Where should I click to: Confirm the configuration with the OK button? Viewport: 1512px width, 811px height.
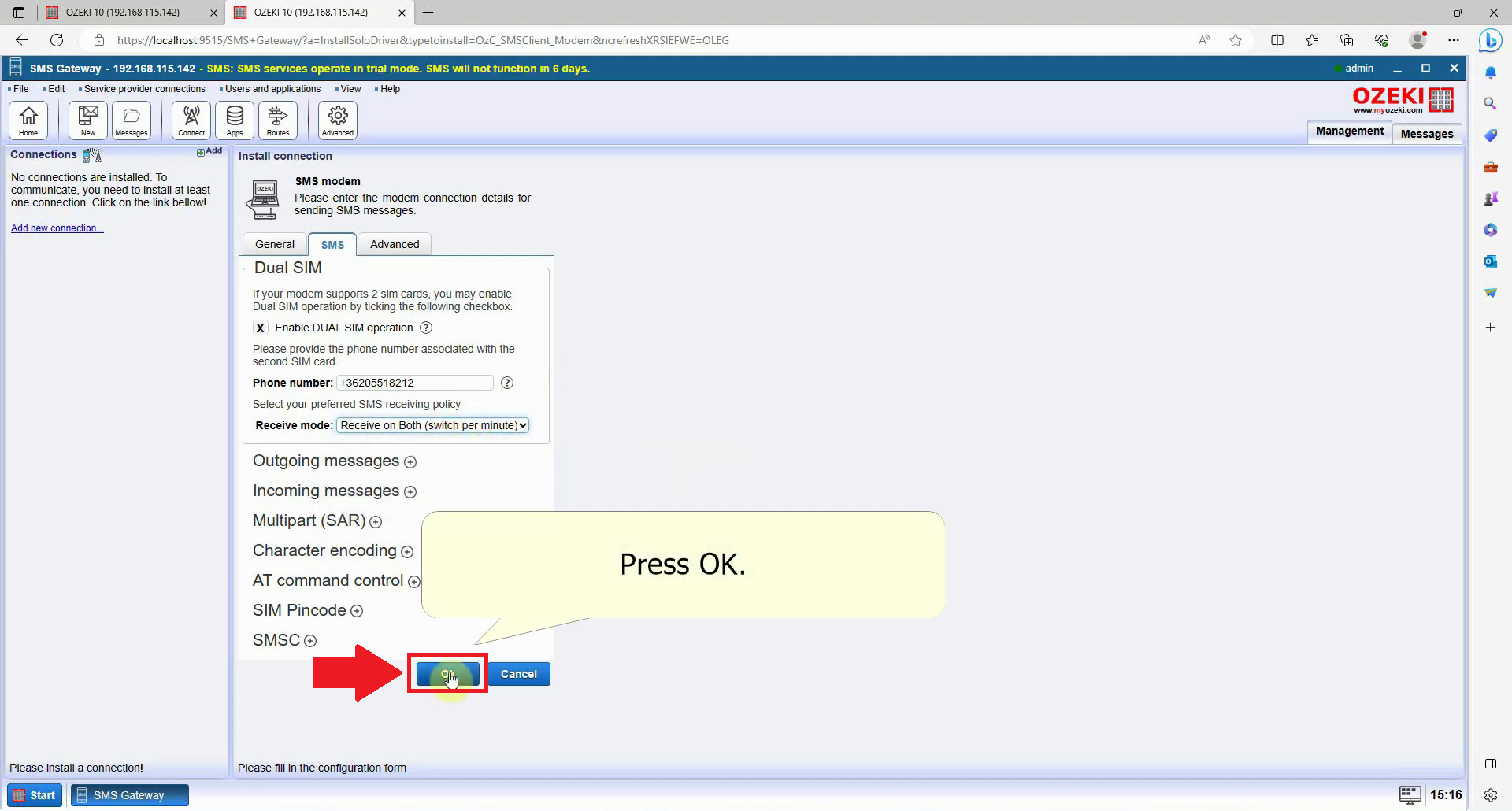tap(447, 674)
